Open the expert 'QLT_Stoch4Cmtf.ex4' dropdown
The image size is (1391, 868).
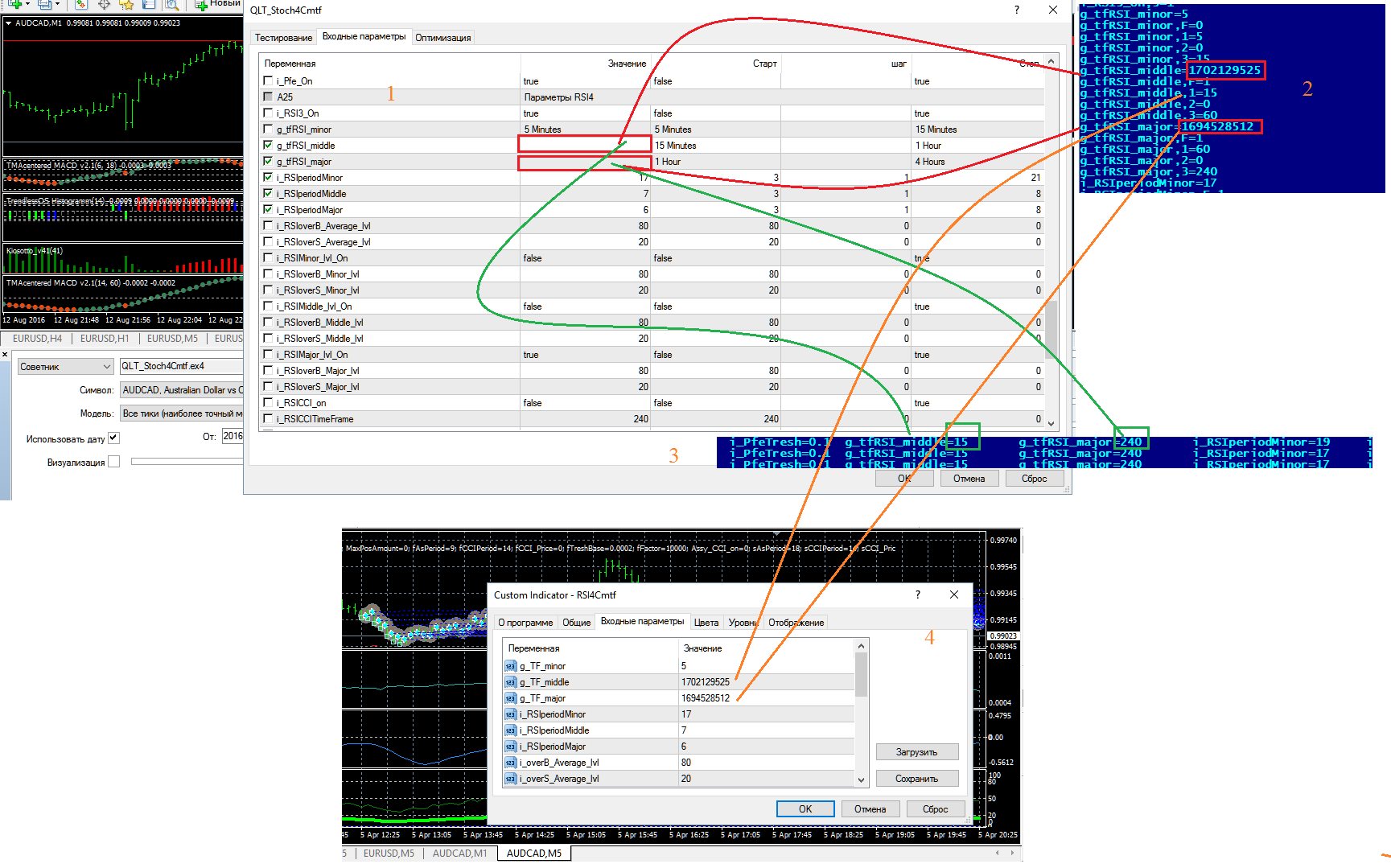click(x=181, y=366)
